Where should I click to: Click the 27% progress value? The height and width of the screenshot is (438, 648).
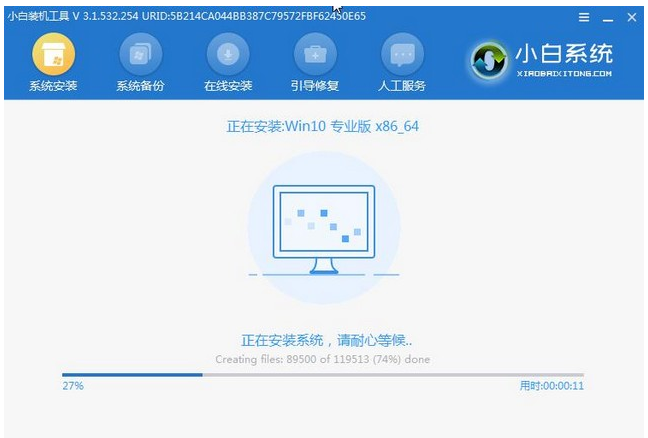click(x=73, y=386)
